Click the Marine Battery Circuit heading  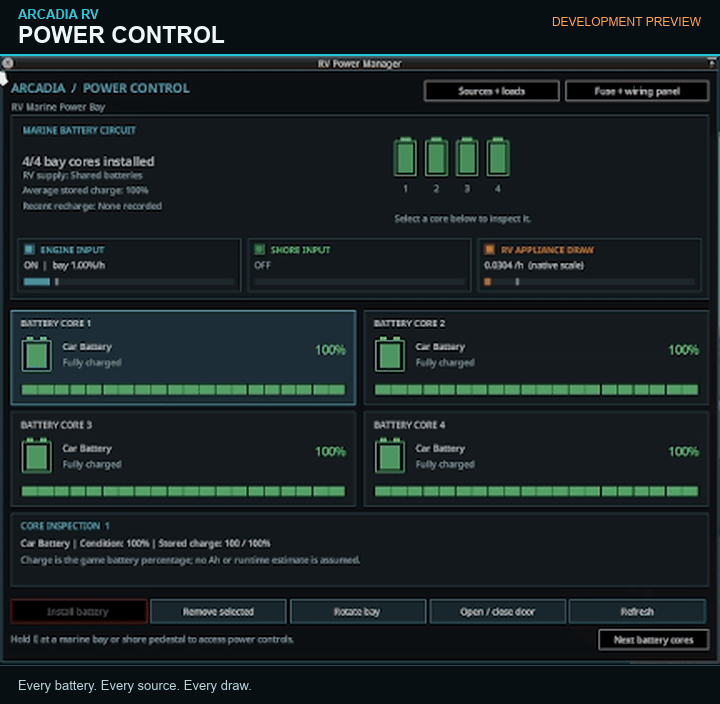[79, 130]
